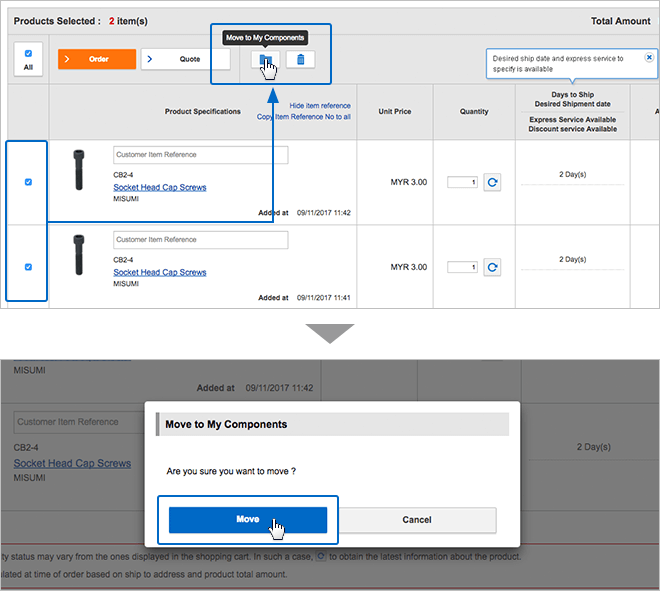Screen dimensions: 660x591
Task: Toggle the All items checkbox
Action: point(27,54)
